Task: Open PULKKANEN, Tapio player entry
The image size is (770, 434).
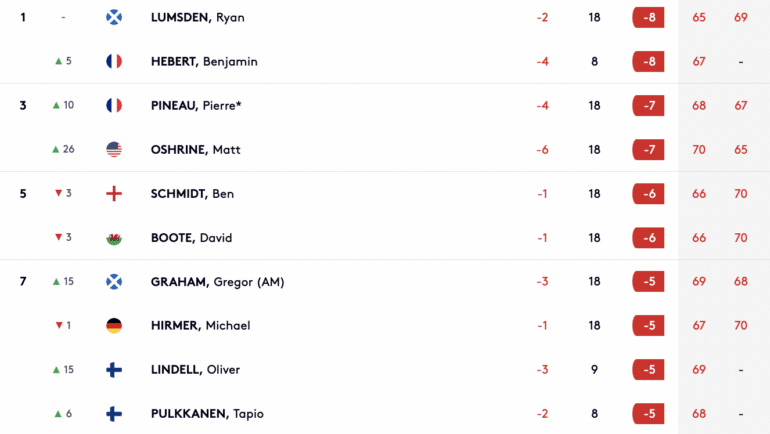Action: (x=207, y=414)
